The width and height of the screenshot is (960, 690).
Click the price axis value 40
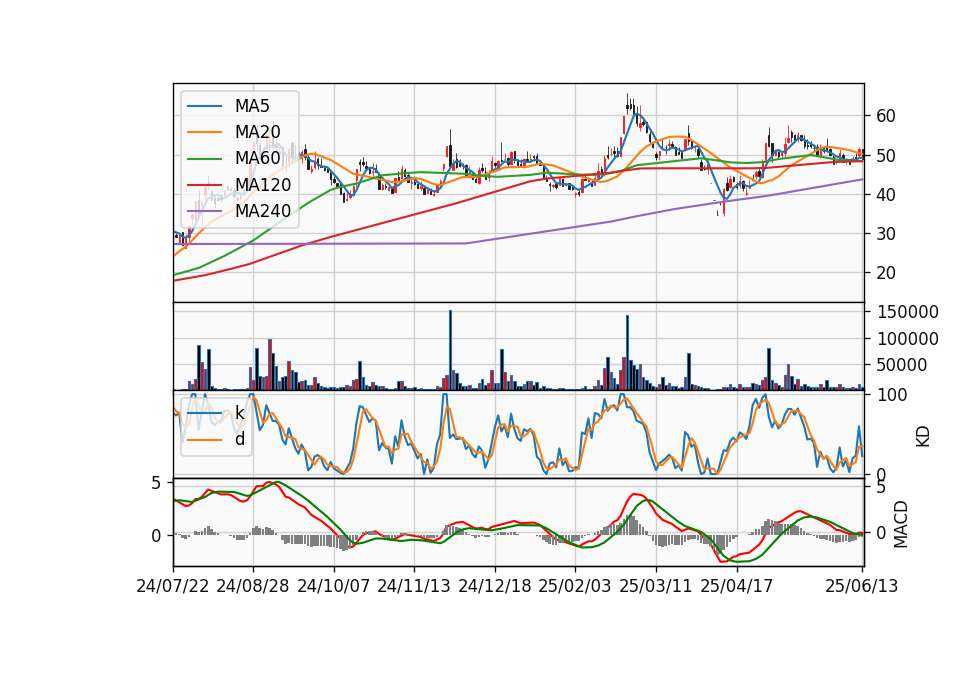click(885, 195)
